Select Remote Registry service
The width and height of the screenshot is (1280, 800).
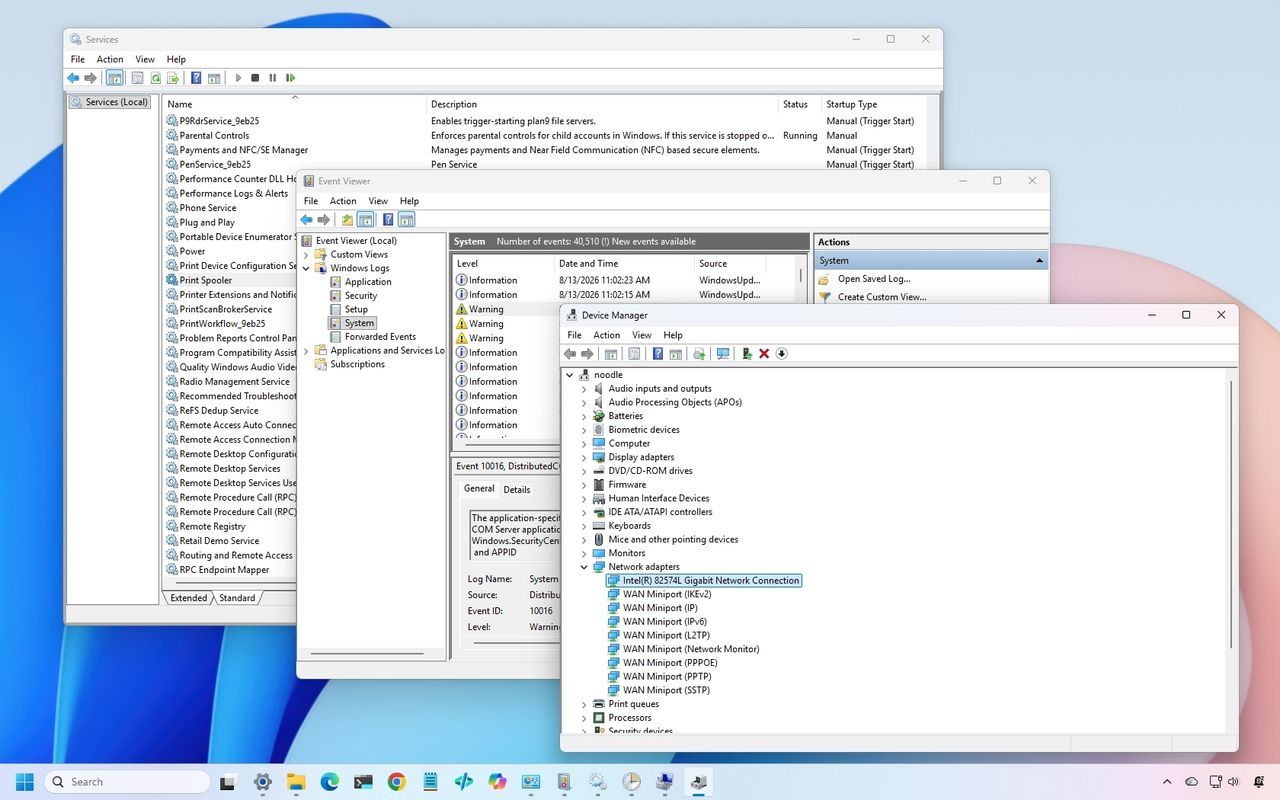click(x=212, y=527)
